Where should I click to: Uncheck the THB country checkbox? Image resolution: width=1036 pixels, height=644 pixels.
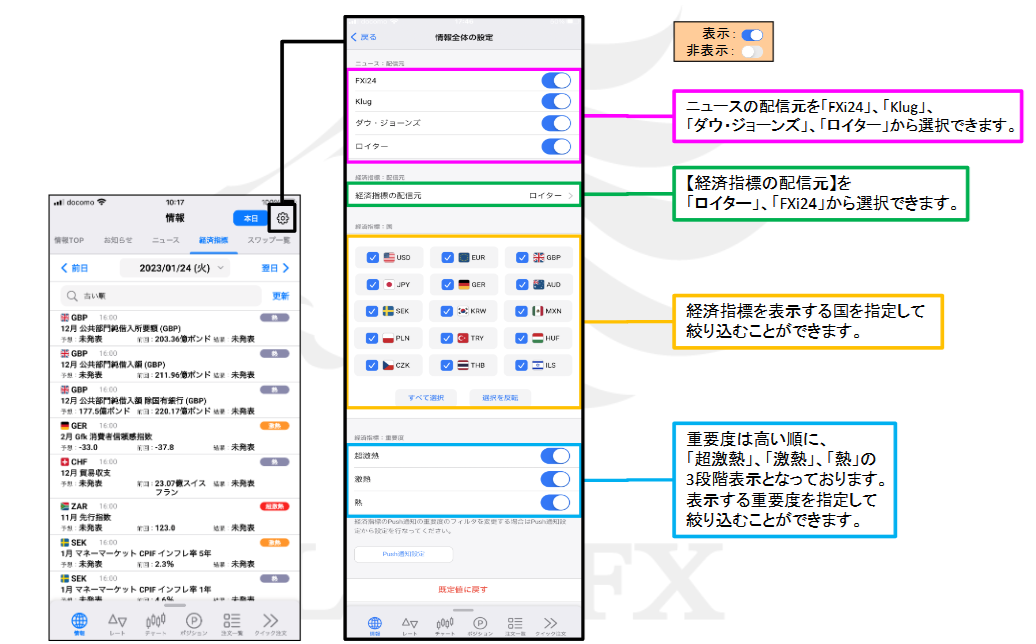[447, 365]
